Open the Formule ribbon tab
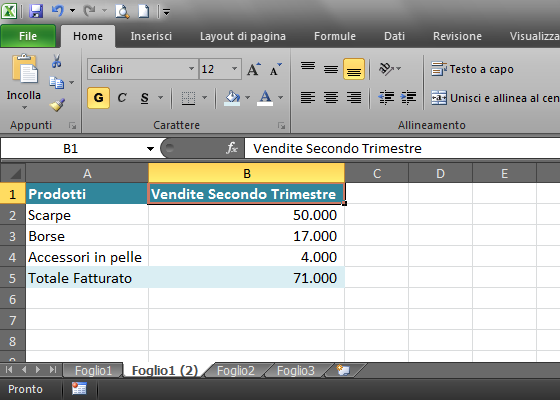This screenshot has width=560, height=400. (335, 36)
